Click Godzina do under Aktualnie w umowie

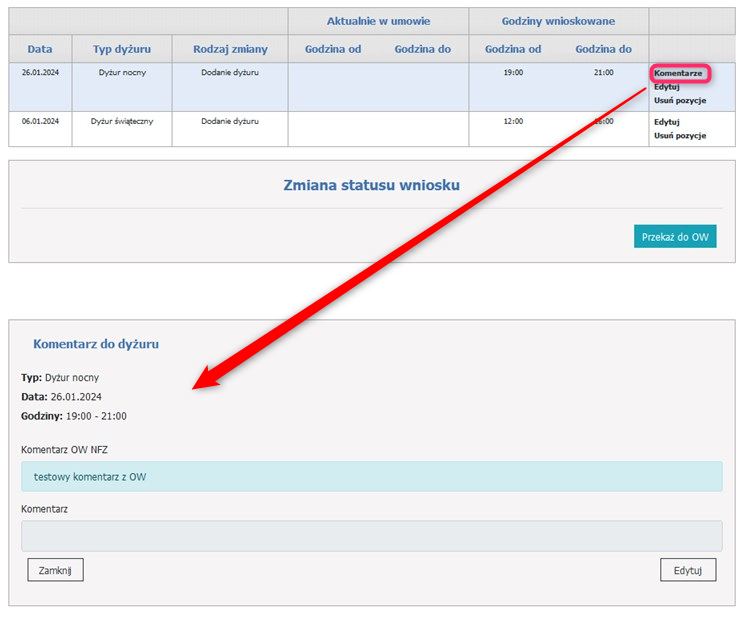[422, 49]
